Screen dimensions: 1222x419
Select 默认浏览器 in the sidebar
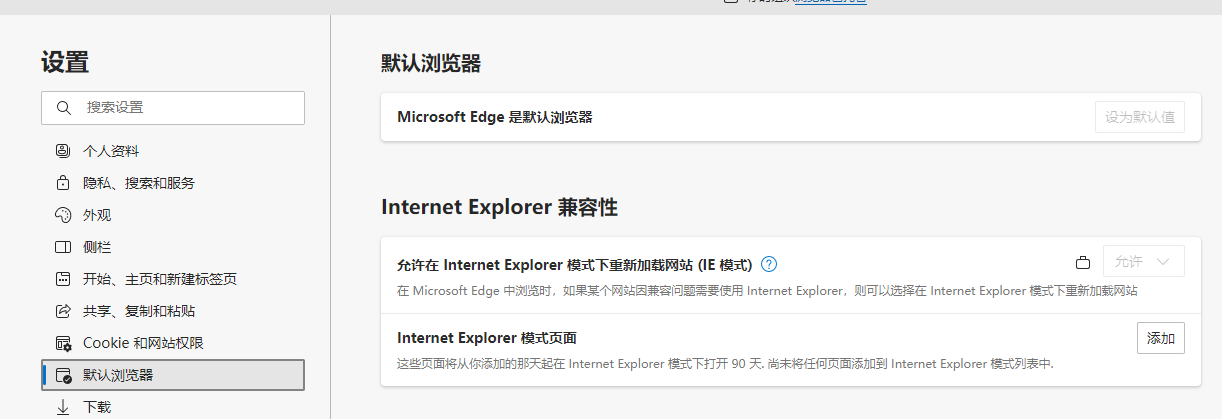[173, 375]
